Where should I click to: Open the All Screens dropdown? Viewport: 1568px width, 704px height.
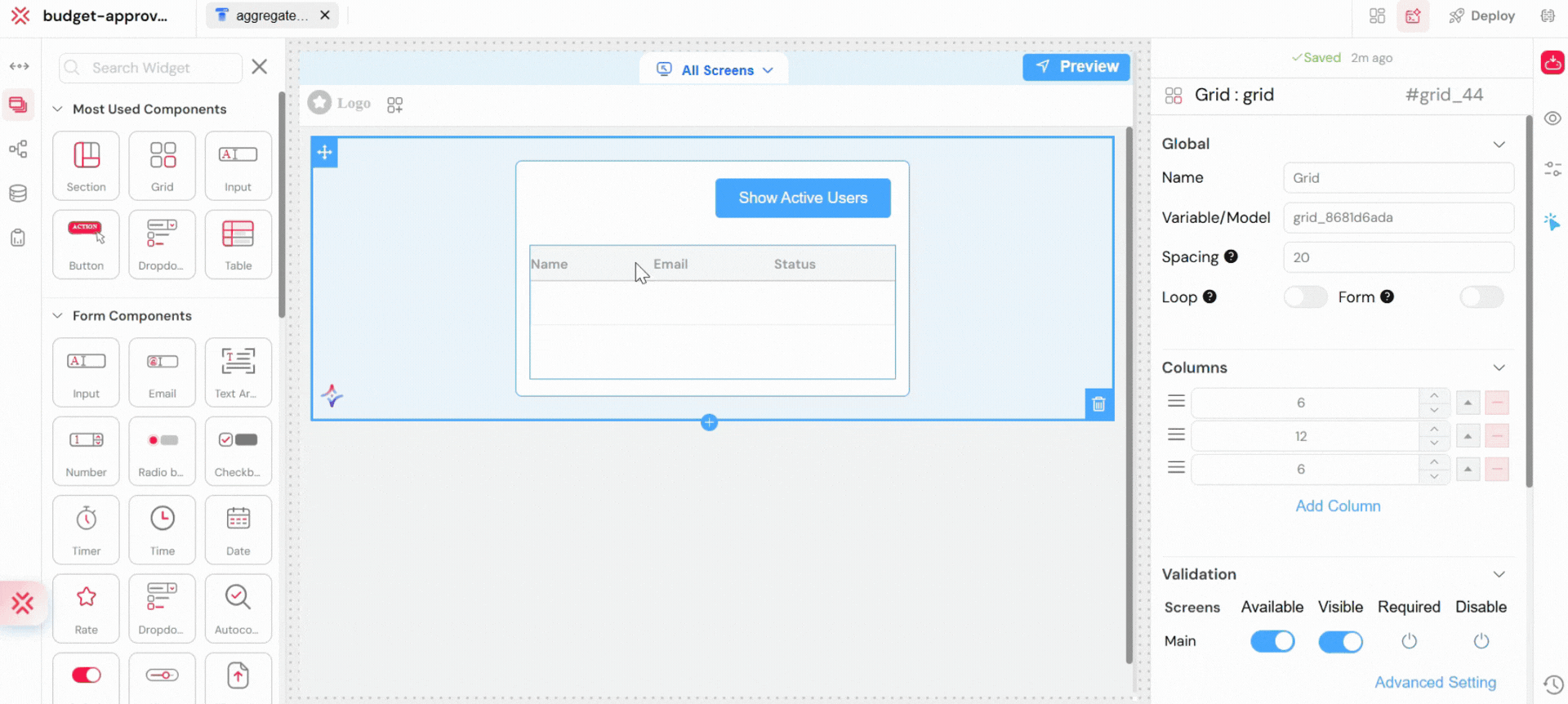[x=715, y=70]
